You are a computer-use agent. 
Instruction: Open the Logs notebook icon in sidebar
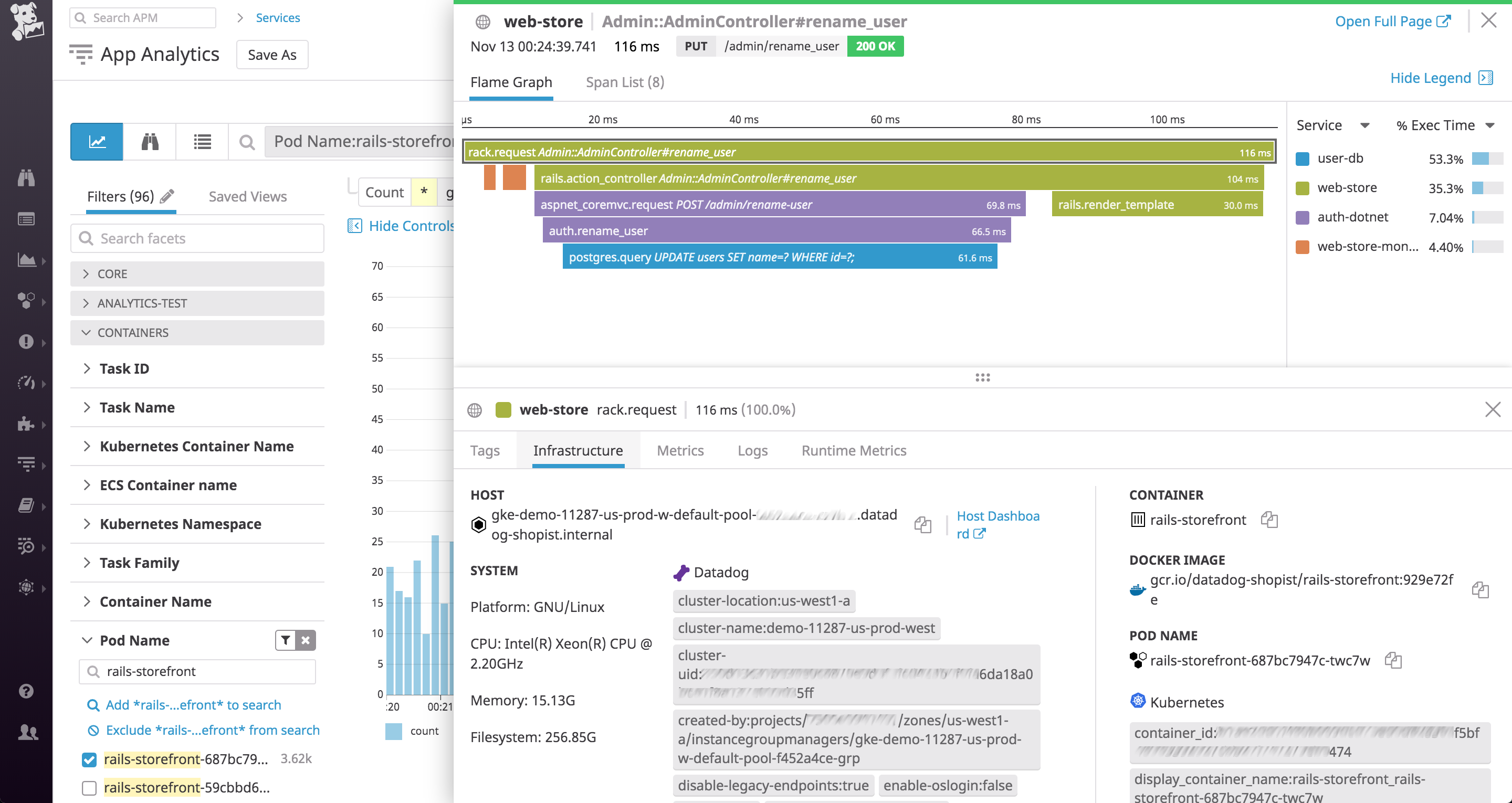click(26, 505)
